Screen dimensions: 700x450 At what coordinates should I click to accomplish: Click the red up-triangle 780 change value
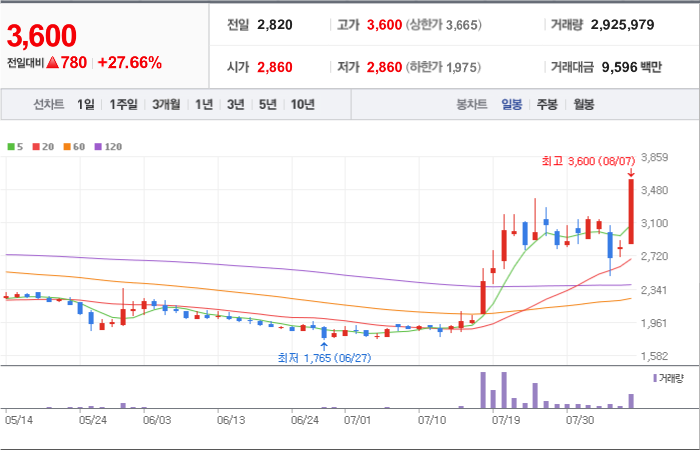coord(67,63)
